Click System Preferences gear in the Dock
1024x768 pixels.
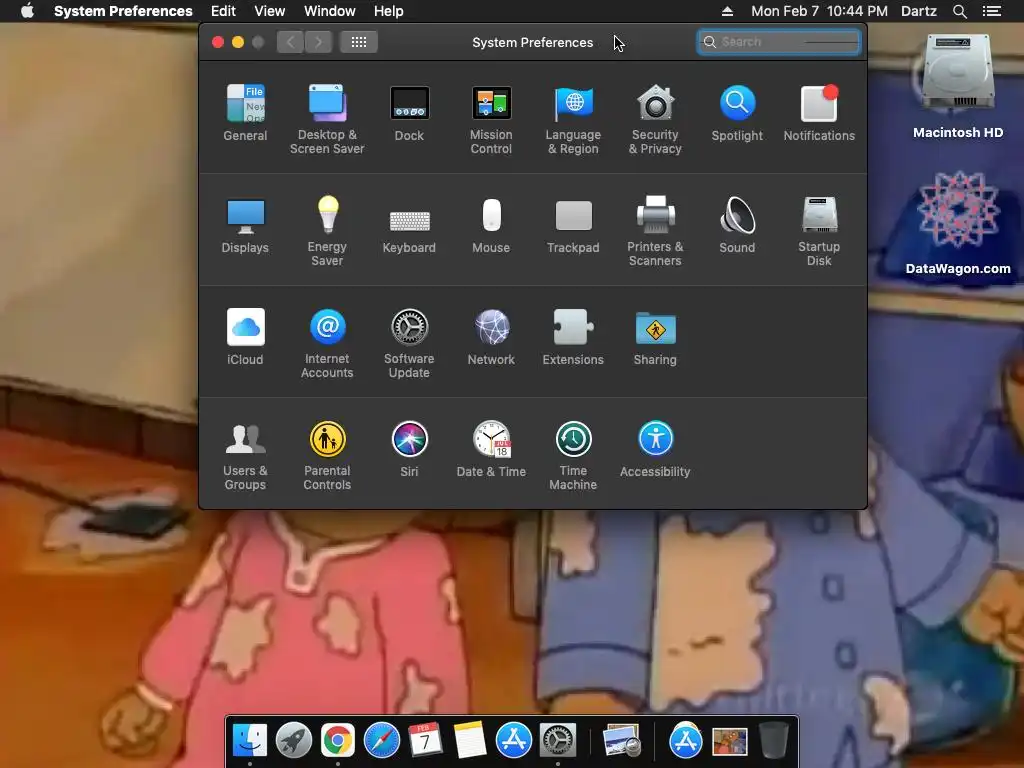tap(558, 741)
